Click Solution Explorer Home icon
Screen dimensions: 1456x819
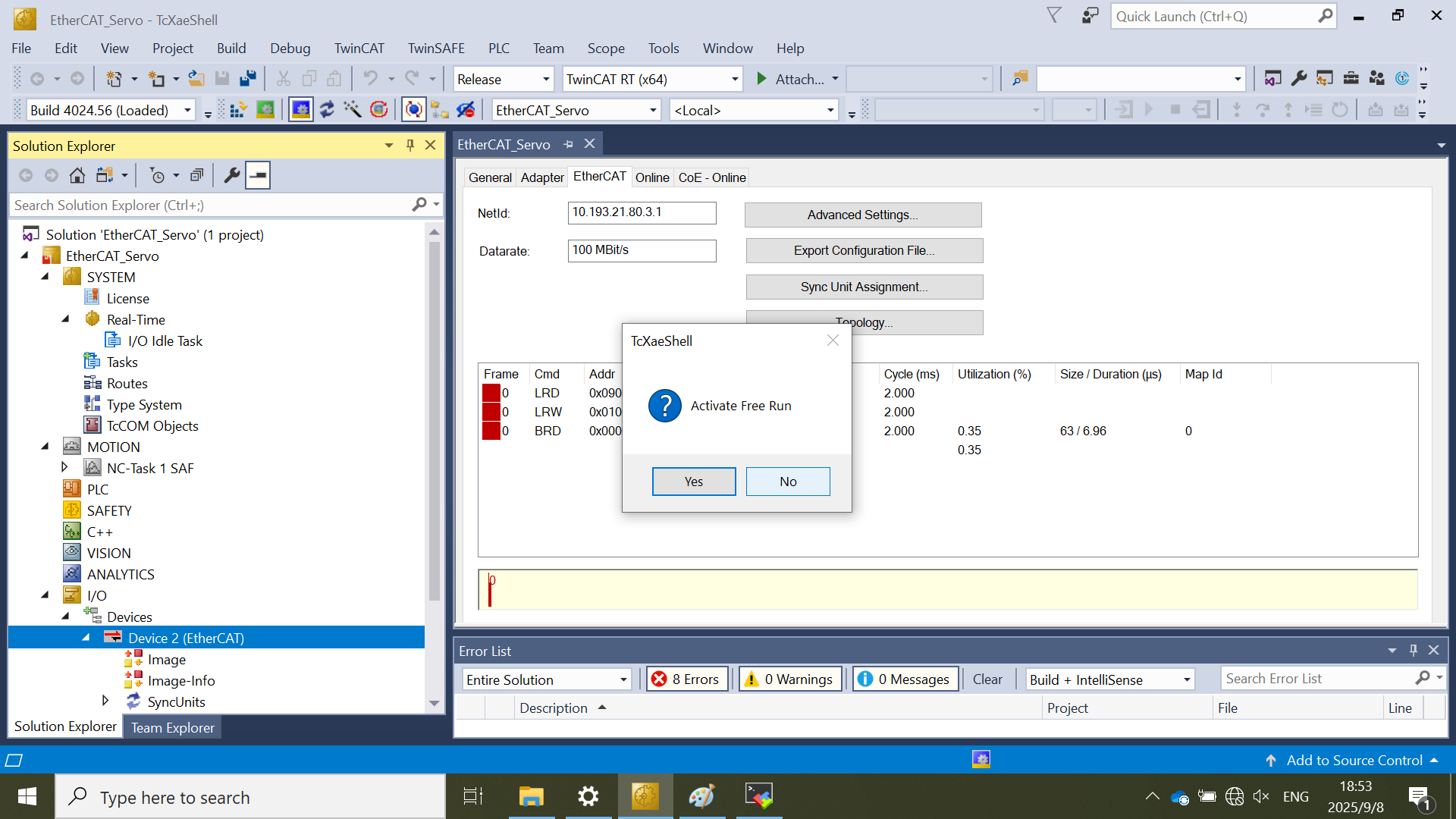[77, 176]
